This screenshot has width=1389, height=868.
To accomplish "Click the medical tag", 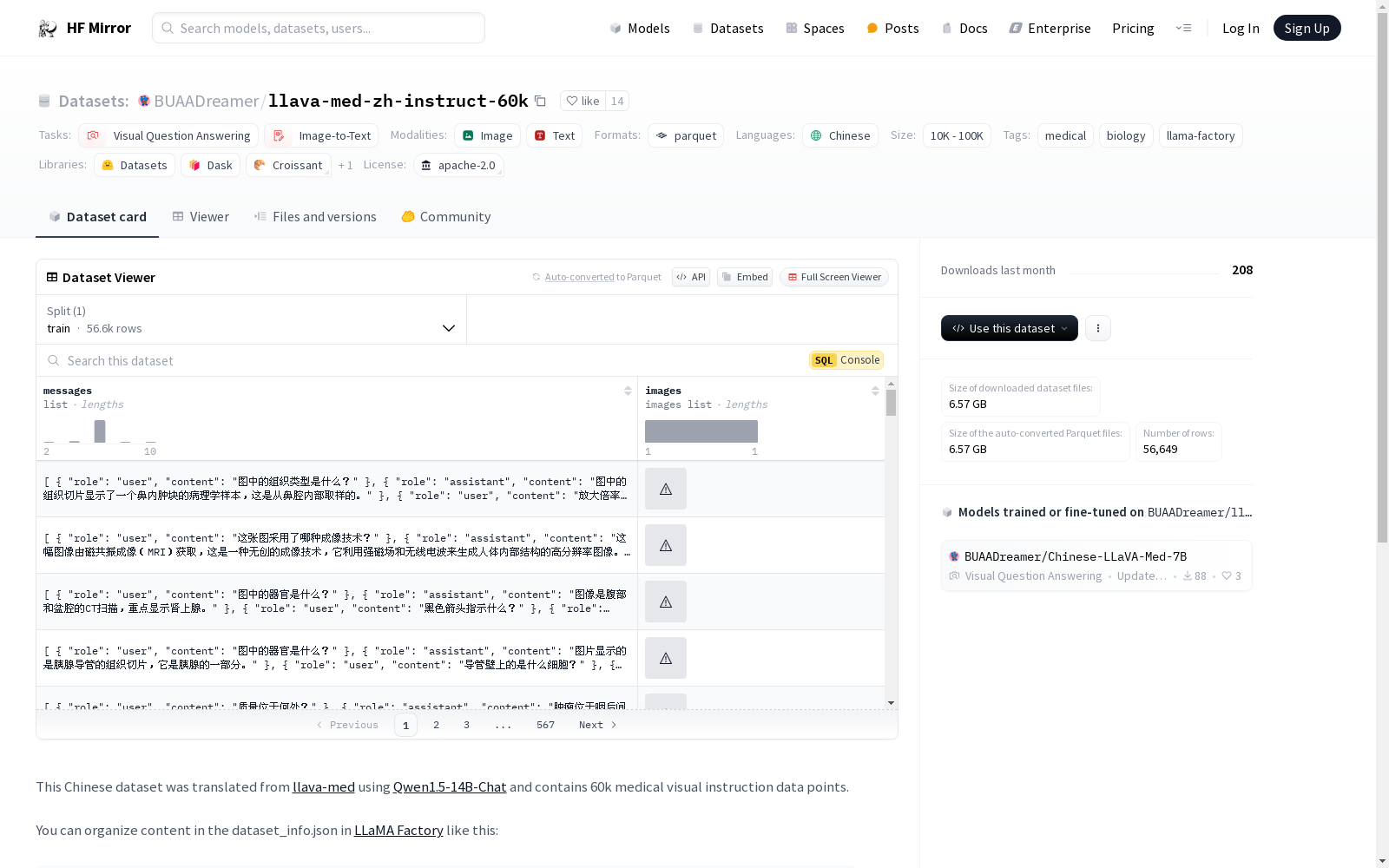I will coord(1065,135).
